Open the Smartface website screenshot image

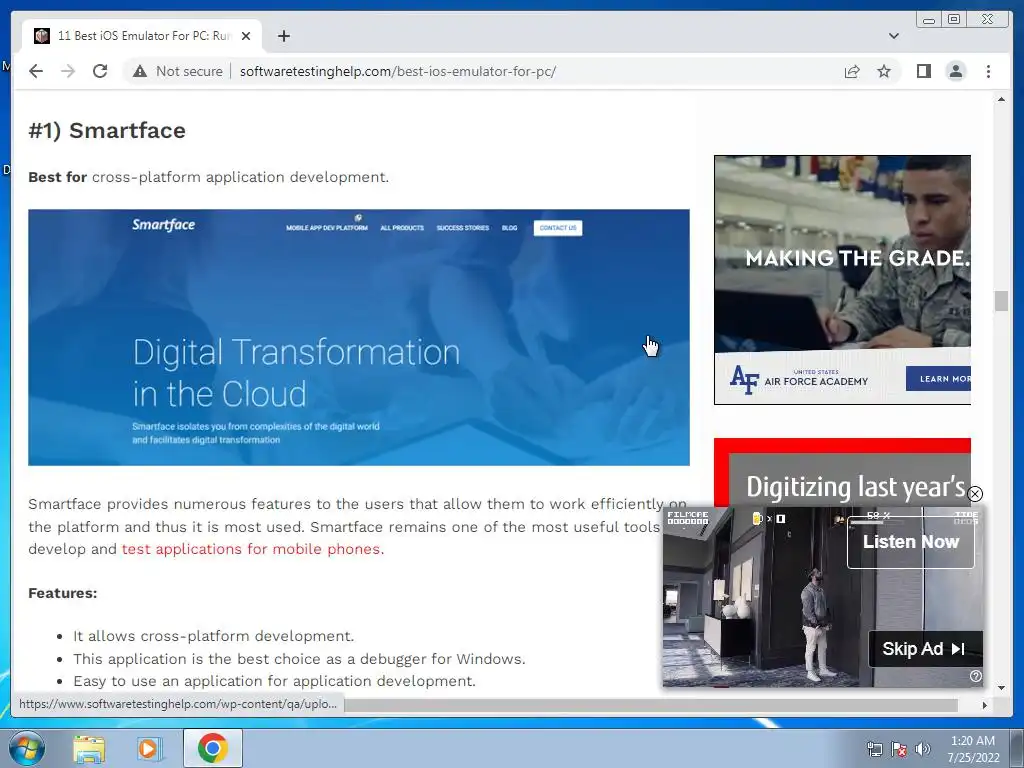click(359, 337)
